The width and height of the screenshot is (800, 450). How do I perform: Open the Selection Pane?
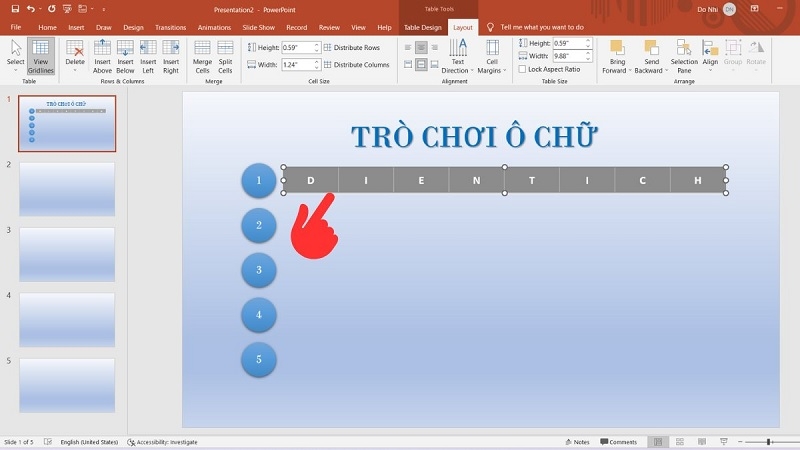[x=684, y=56]
